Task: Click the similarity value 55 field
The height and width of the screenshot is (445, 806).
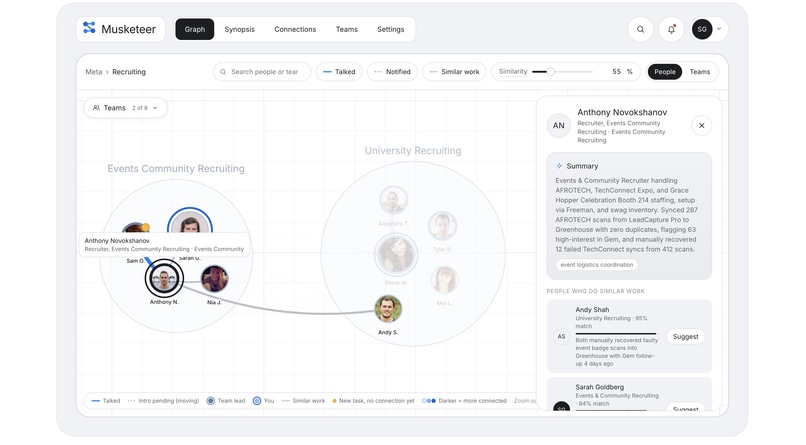Action: point(616,72)
